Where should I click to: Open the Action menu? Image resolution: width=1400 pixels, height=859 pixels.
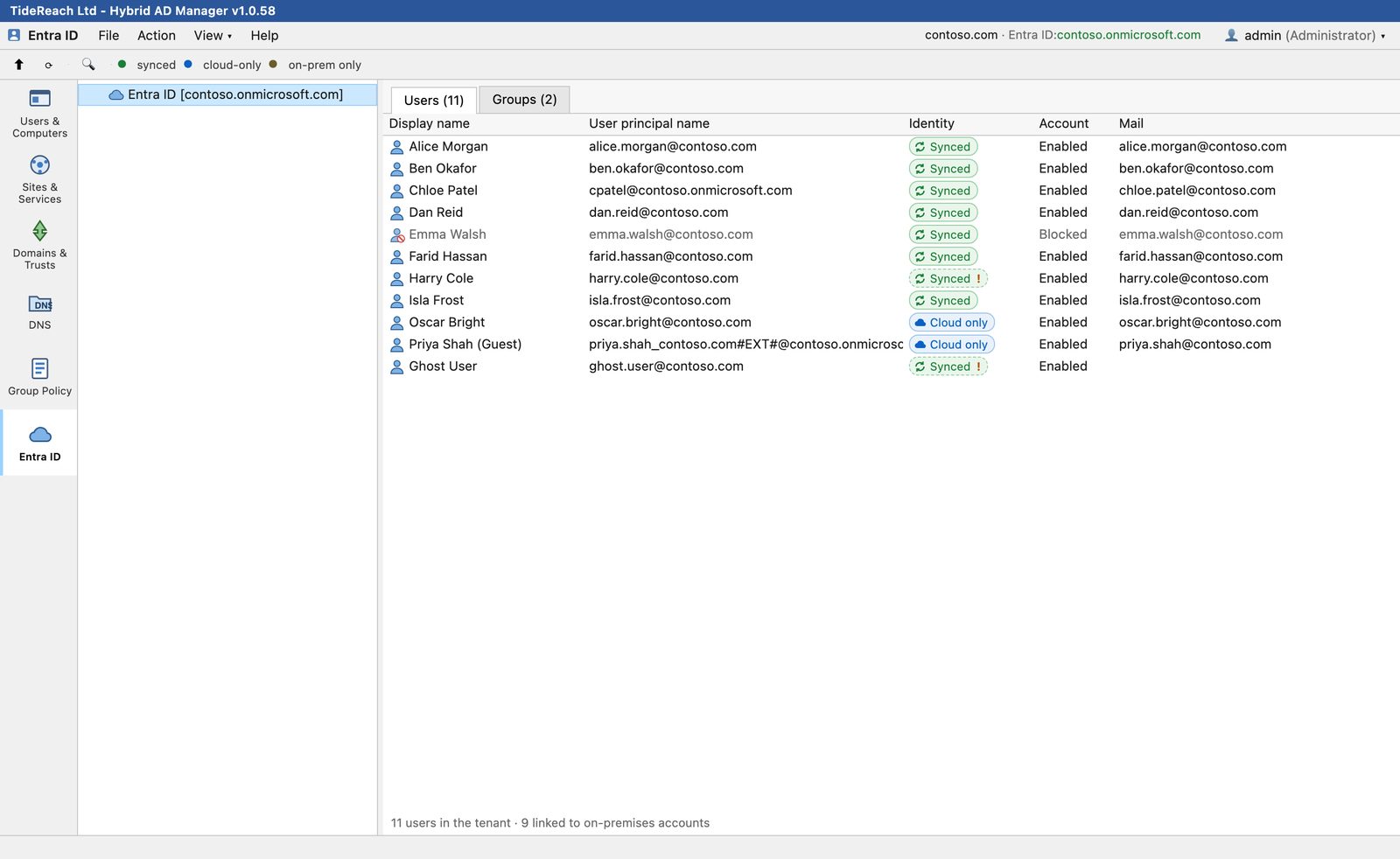tap(157, 36)
